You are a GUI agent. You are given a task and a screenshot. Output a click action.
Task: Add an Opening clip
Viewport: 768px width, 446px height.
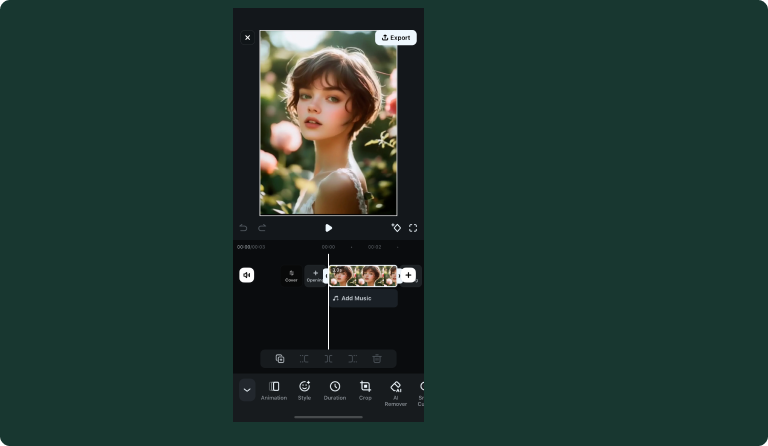[x=315, y=276]
